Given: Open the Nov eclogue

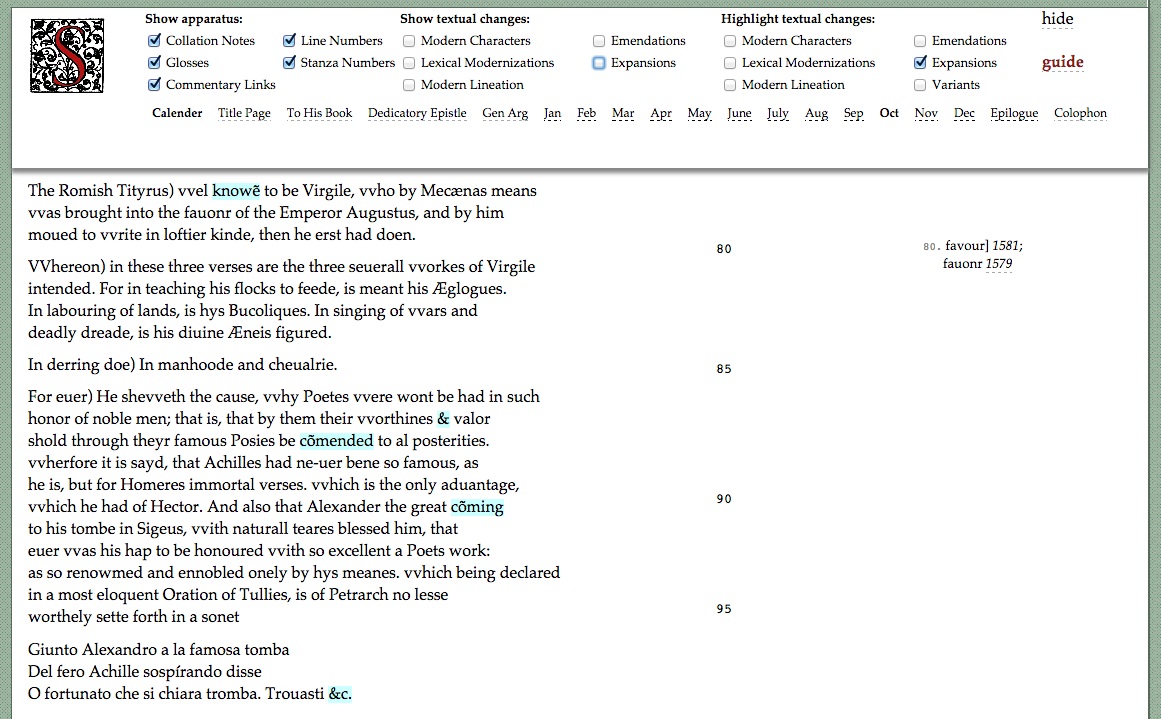Looking at the screenshot, I should pyautogui.click(x=926, y=113).
